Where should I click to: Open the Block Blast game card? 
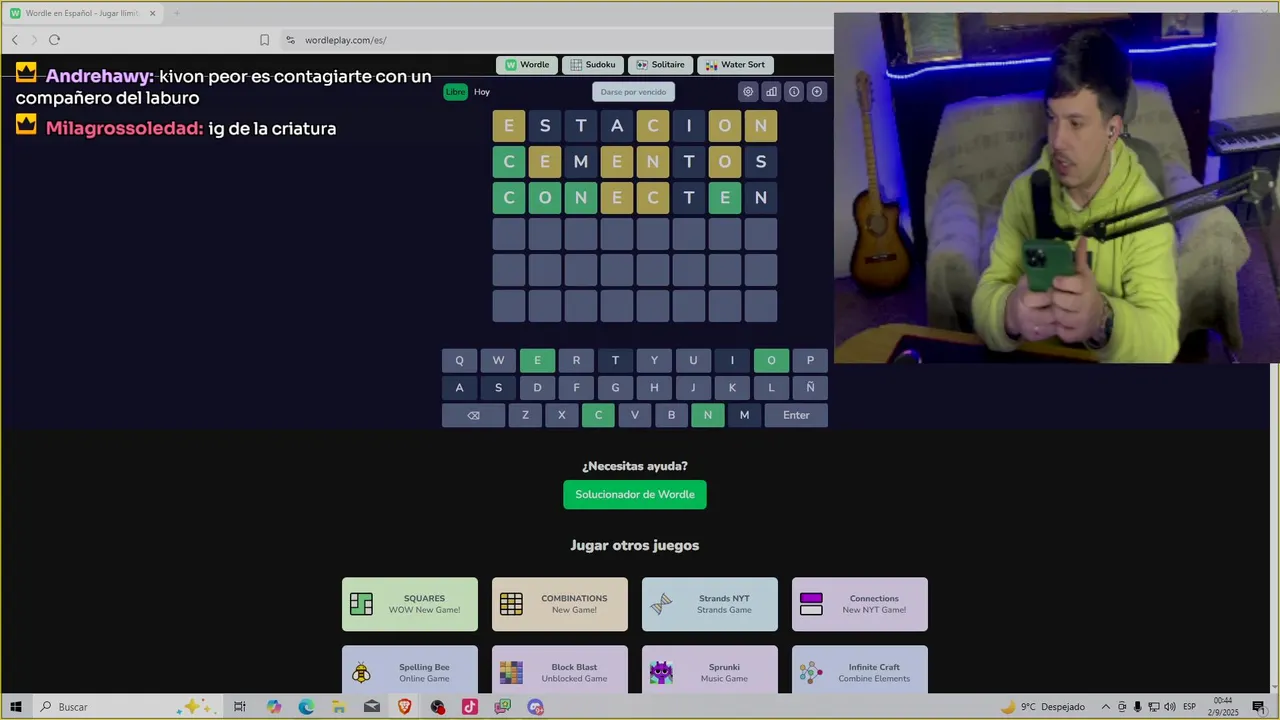point(560,670)
